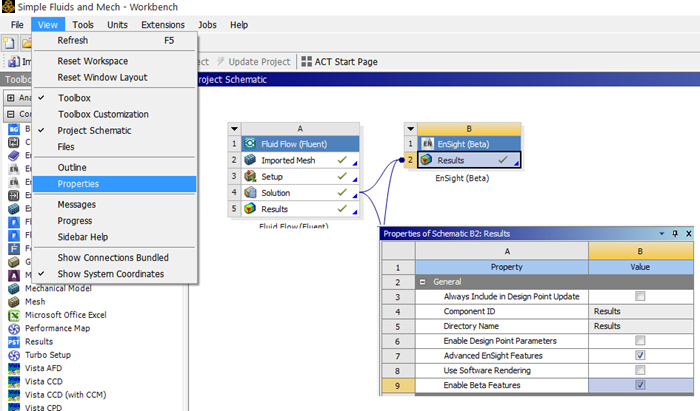Toggle Use Software Rendering checkbox
This screenshot has width=700, height=411.
(x=640, y=370)
